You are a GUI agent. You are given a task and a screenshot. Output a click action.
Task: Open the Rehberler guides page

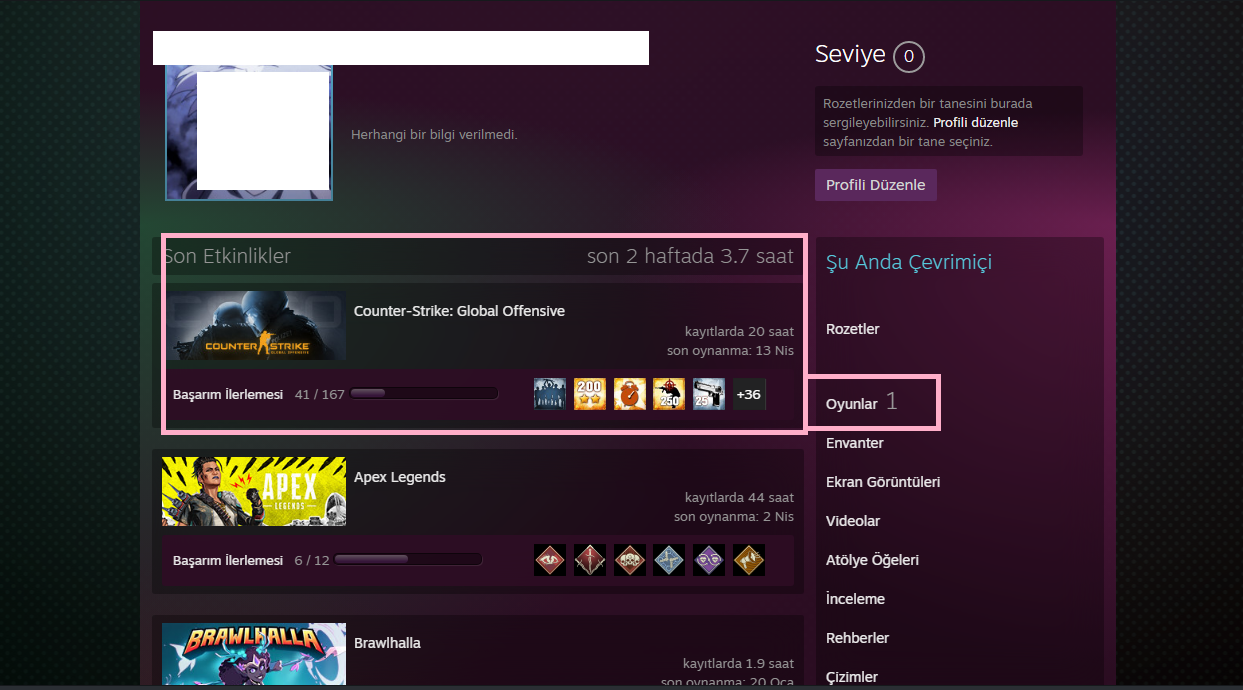858,638
